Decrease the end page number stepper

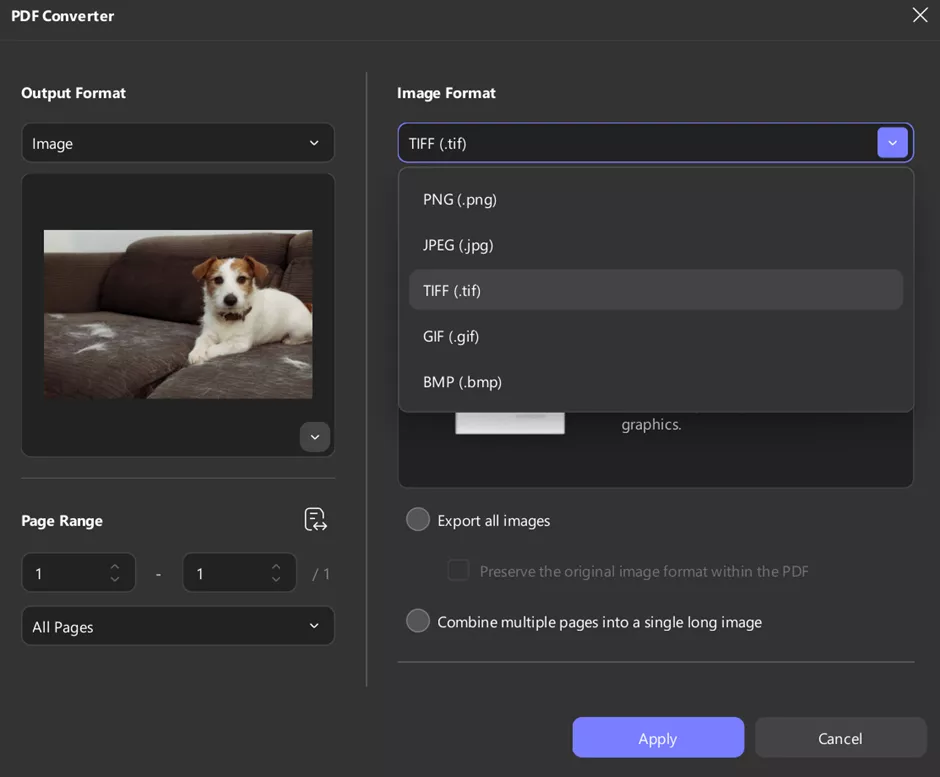click(x=276, y=580)
